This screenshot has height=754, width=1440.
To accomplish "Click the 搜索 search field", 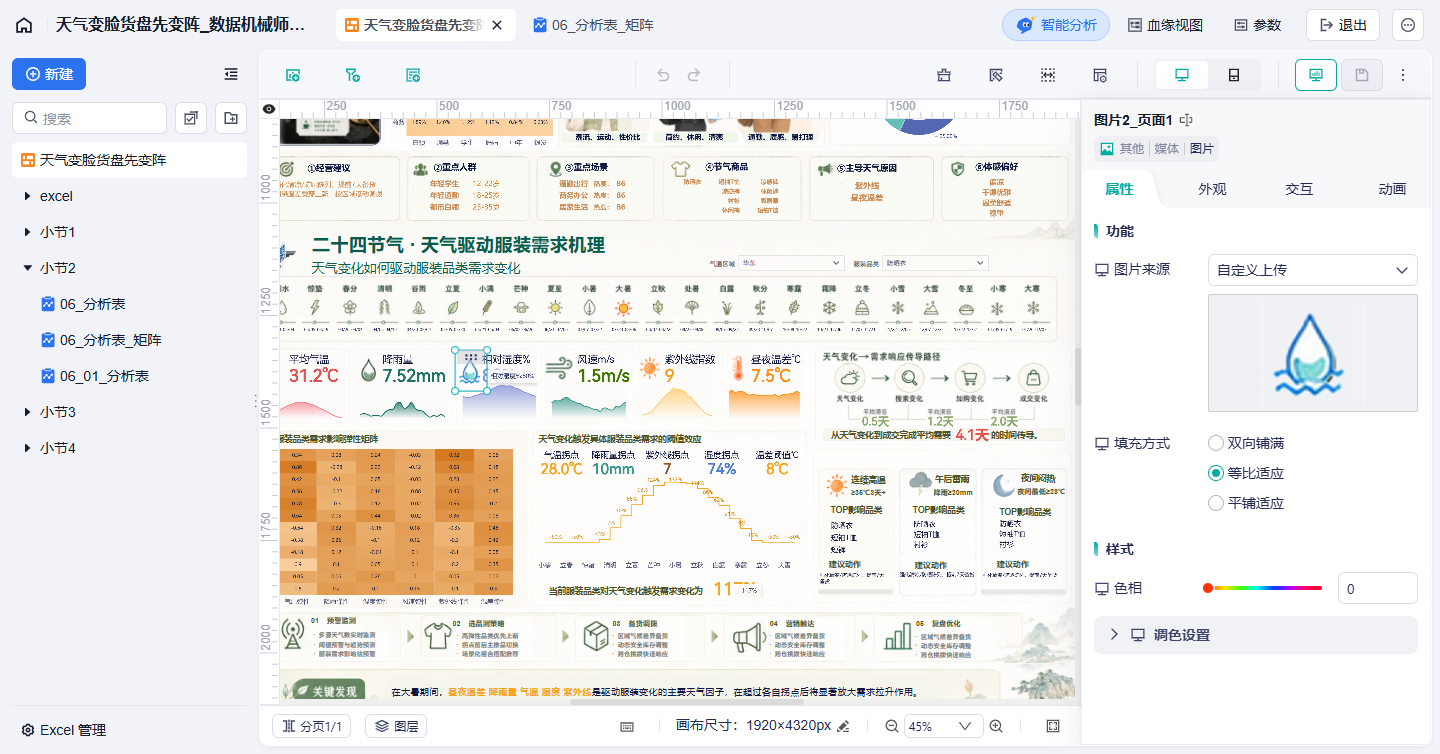I will click(x=89, y=118).
